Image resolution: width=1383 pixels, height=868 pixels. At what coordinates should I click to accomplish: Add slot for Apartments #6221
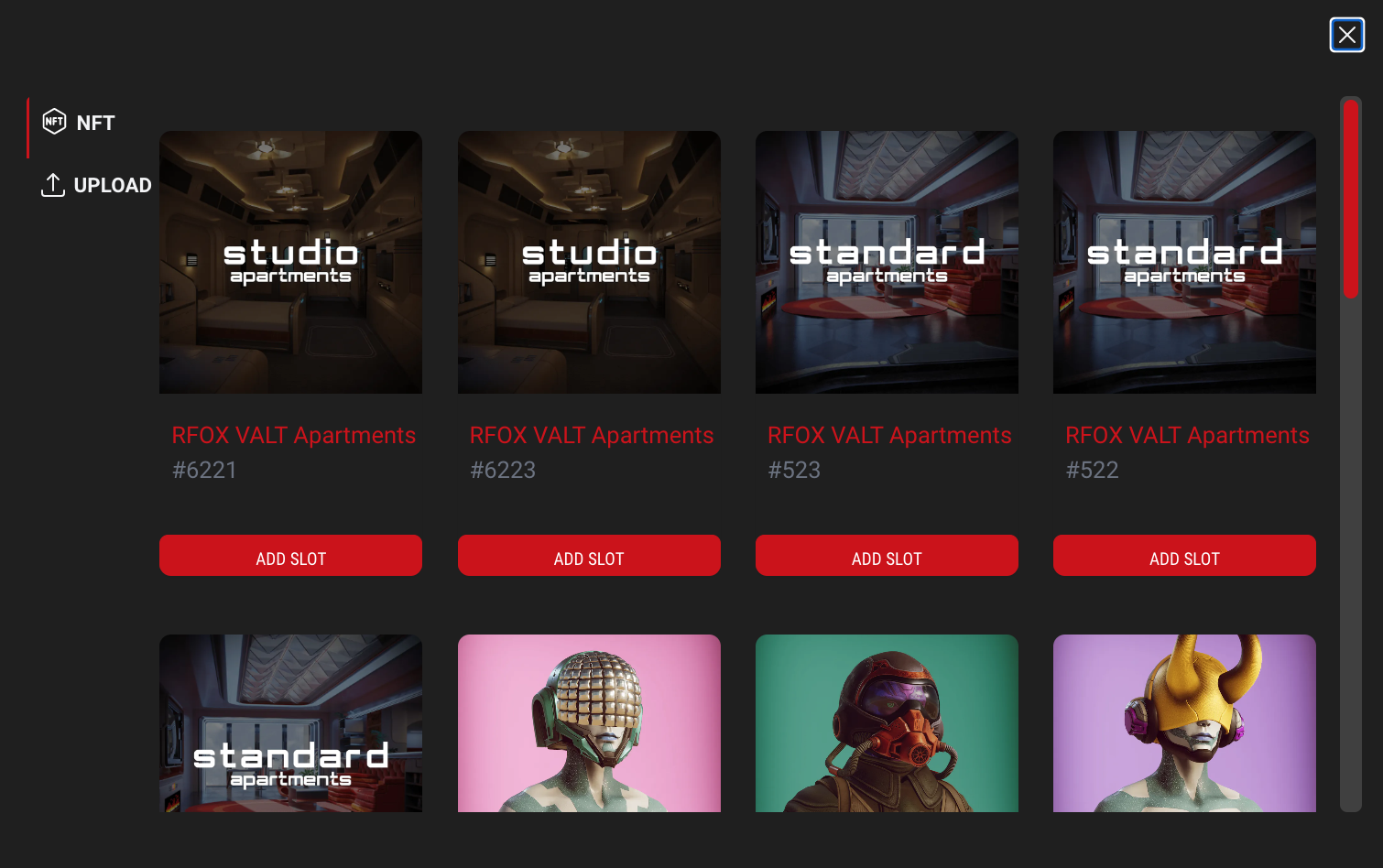tap(290, 556)
